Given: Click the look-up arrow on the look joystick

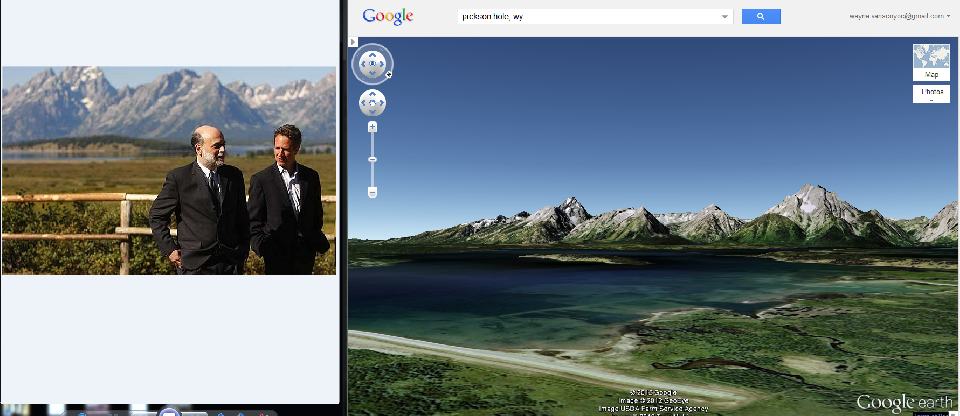Looking at the screenshot, I should [372, 55].
